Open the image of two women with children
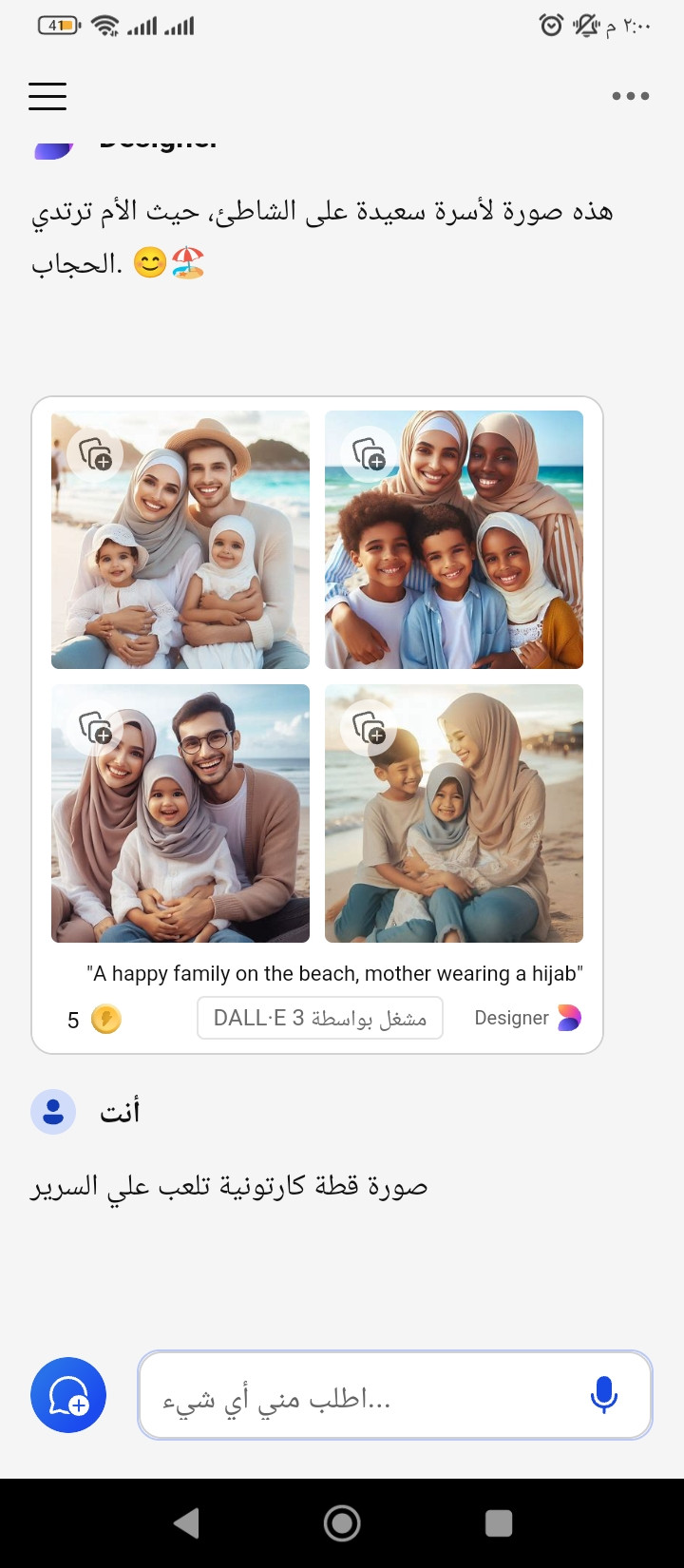684x1568 pixels. click(454, 540)
